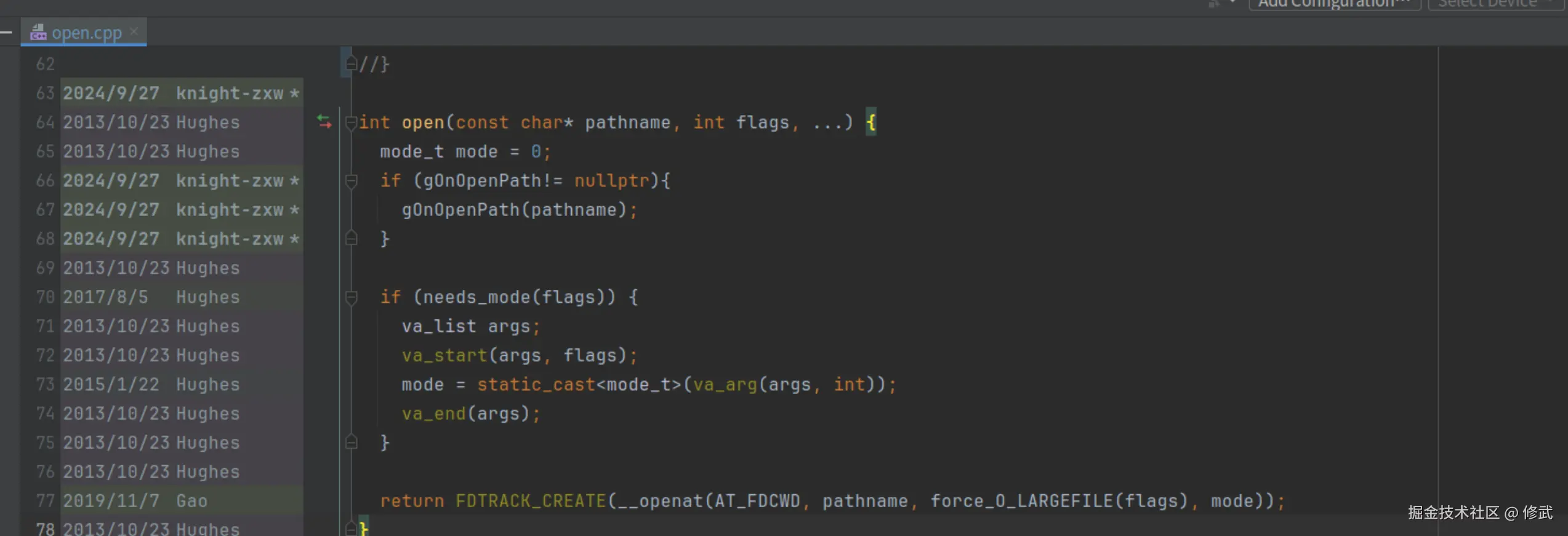Click blame annotation on line 66
This screenshot has height=536, width=1568.
point(181,181)
